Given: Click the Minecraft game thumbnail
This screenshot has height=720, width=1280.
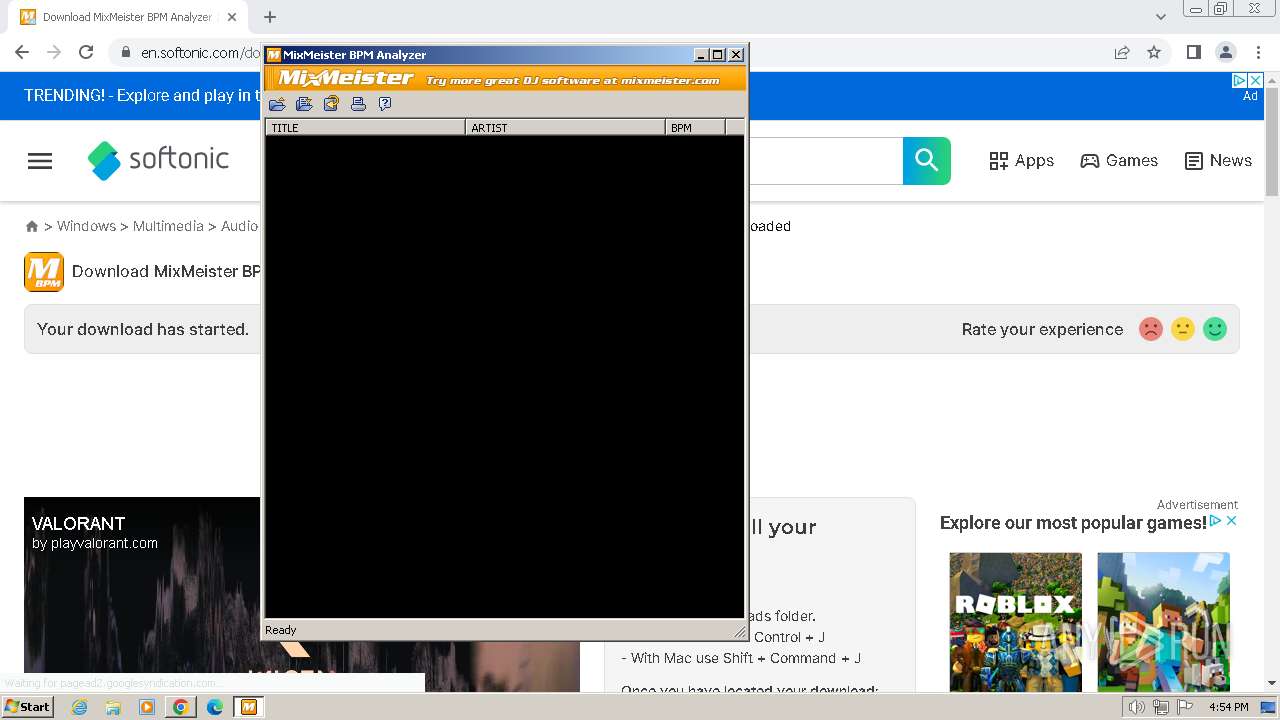Looking at the screenshot, I should (1163, 621).
